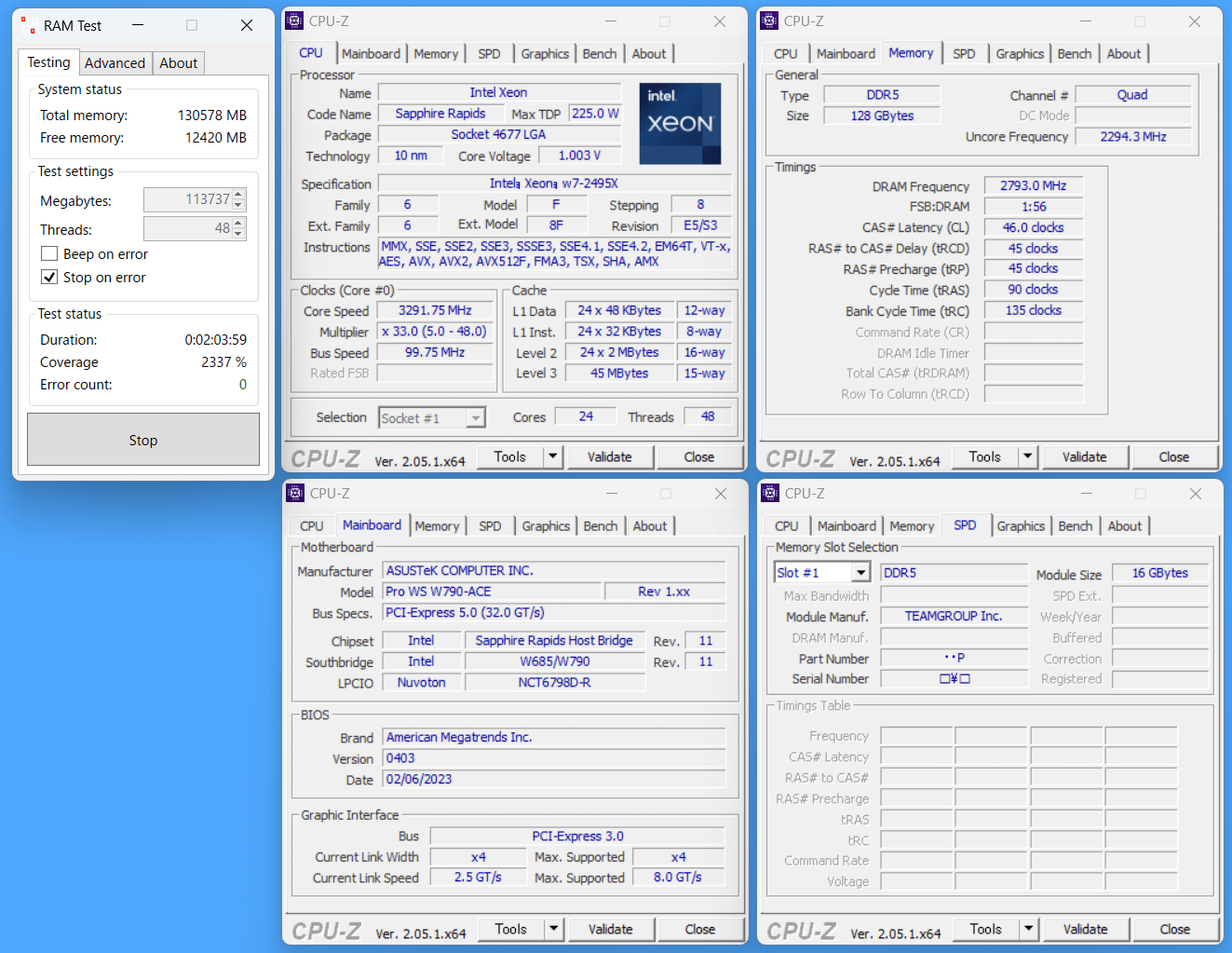Screen dimensions: 1232x953
Task: Stop the running RAM test
Action: [143, 440]
